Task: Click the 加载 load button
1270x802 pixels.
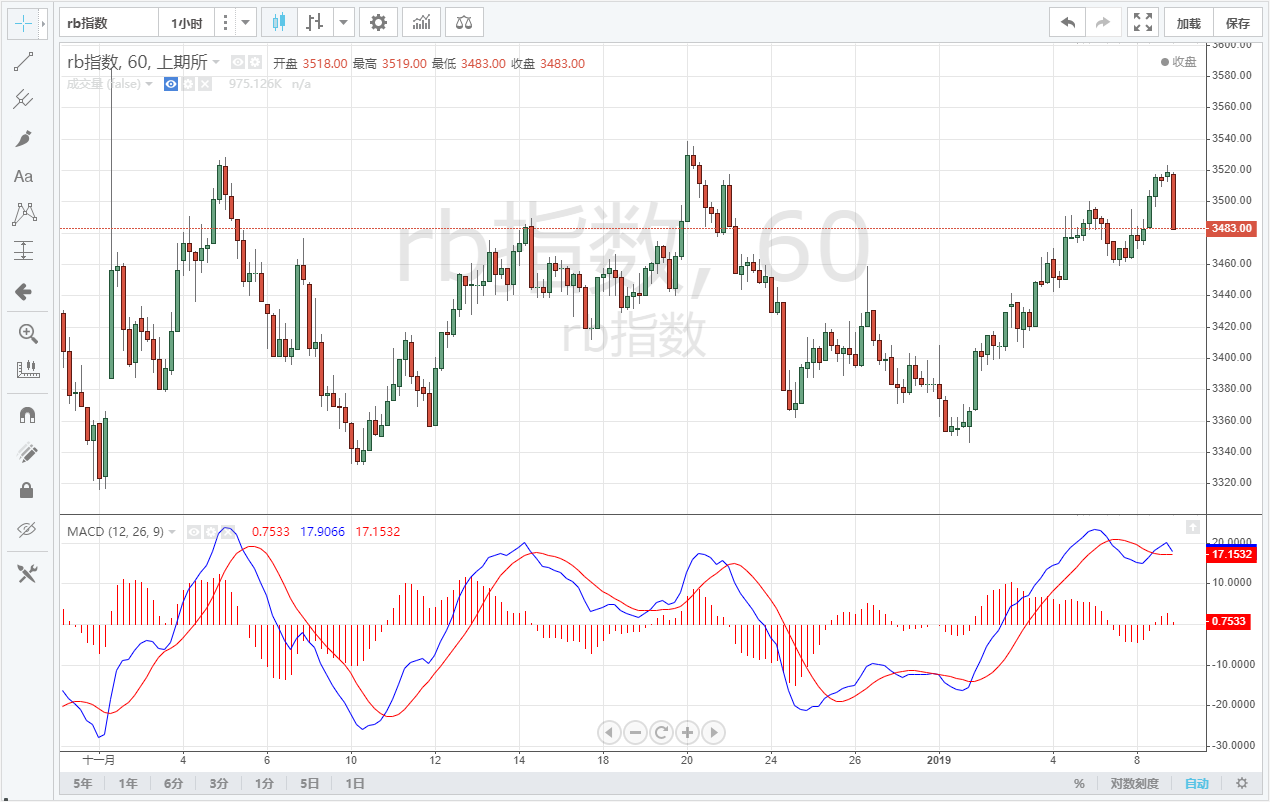Action: [x=1188, y=23]
